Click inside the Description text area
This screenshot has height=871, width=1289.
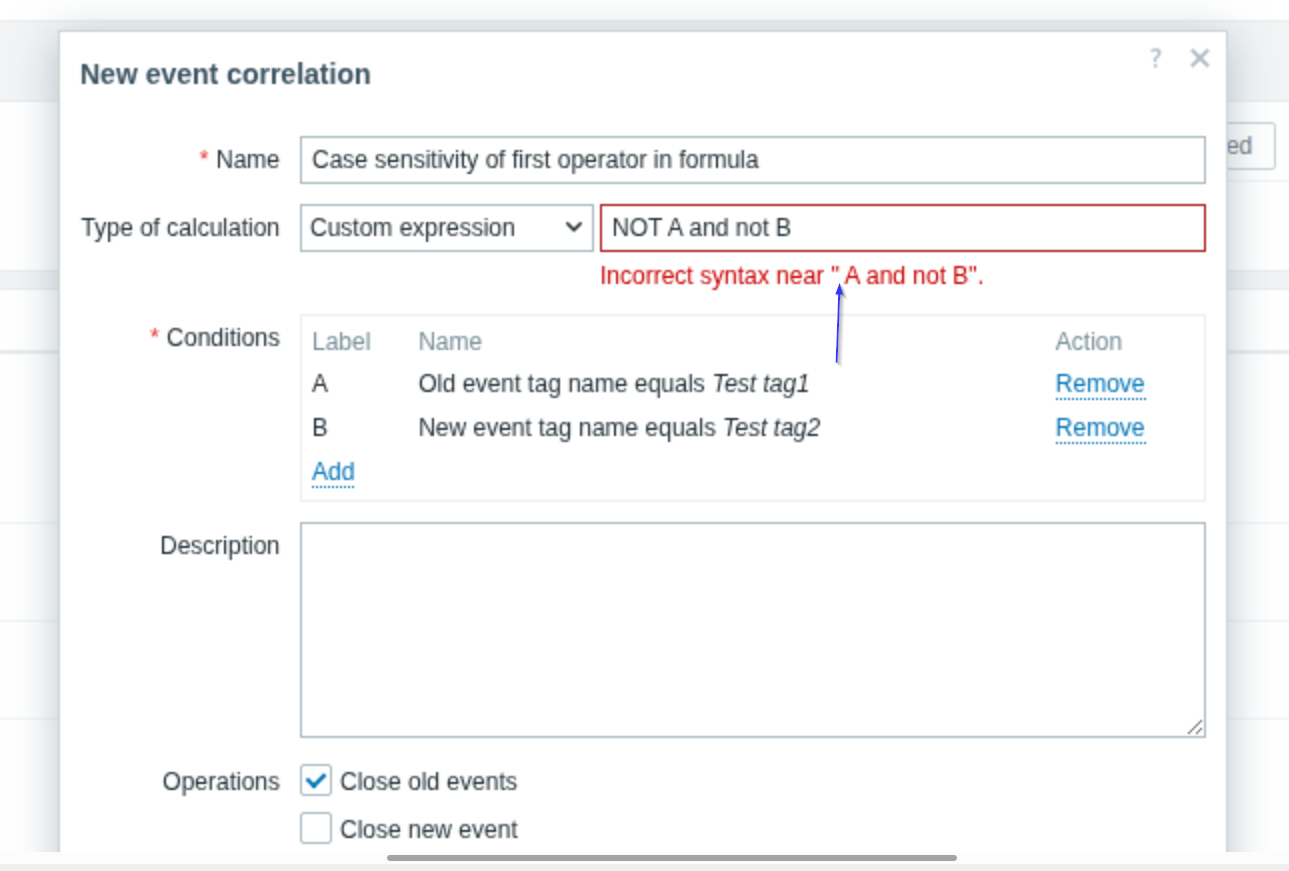(752, 630)
